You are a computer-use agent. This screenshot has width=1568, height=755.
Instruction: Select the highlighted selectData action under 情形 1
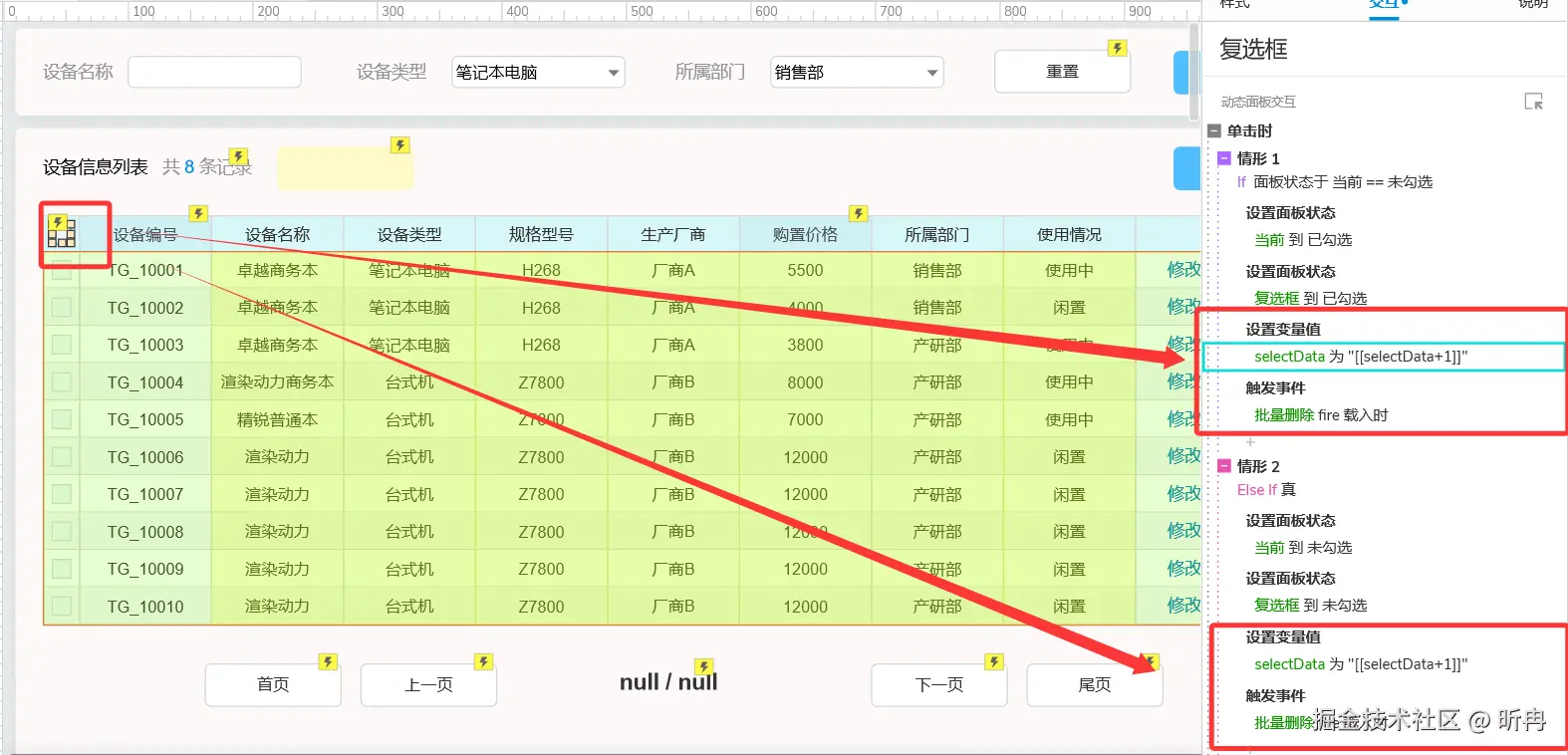coord(1384,357)
